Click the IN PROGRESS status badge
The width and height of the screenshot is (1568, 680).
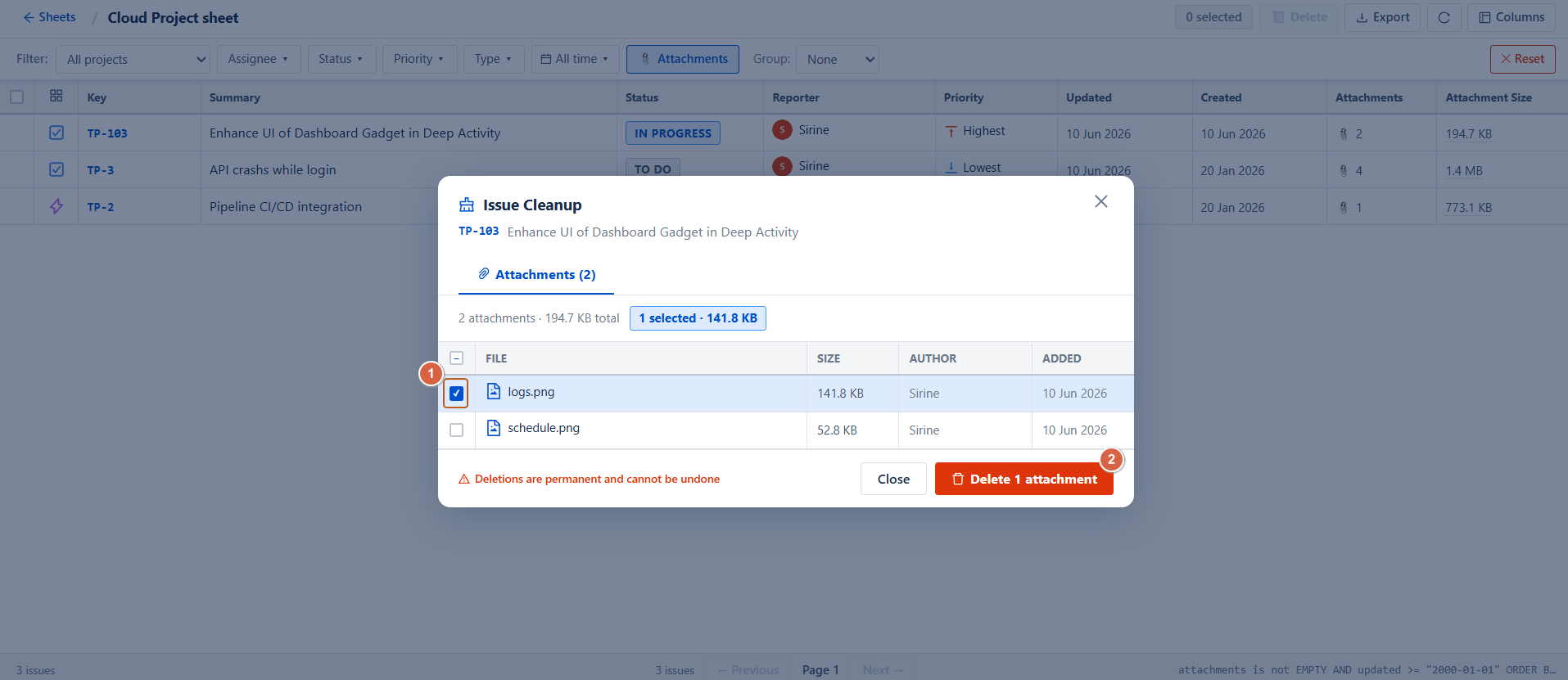tap(673, 133)
